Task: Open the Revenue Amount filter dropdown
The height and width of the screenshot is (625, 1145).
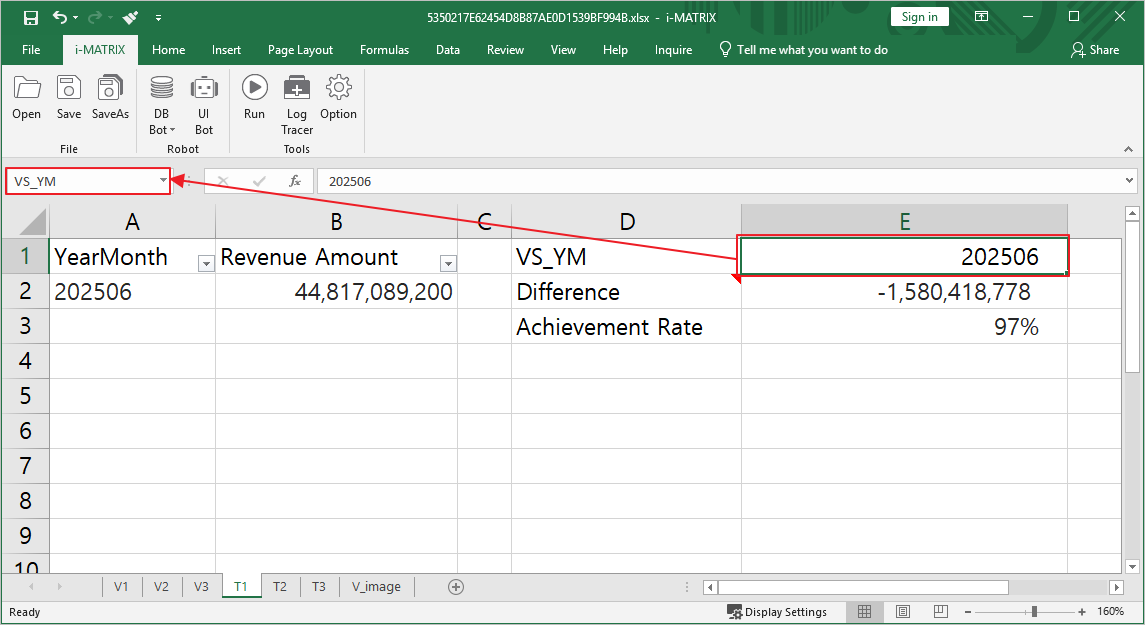Action: pyautogui.click(x=448, y=264)
